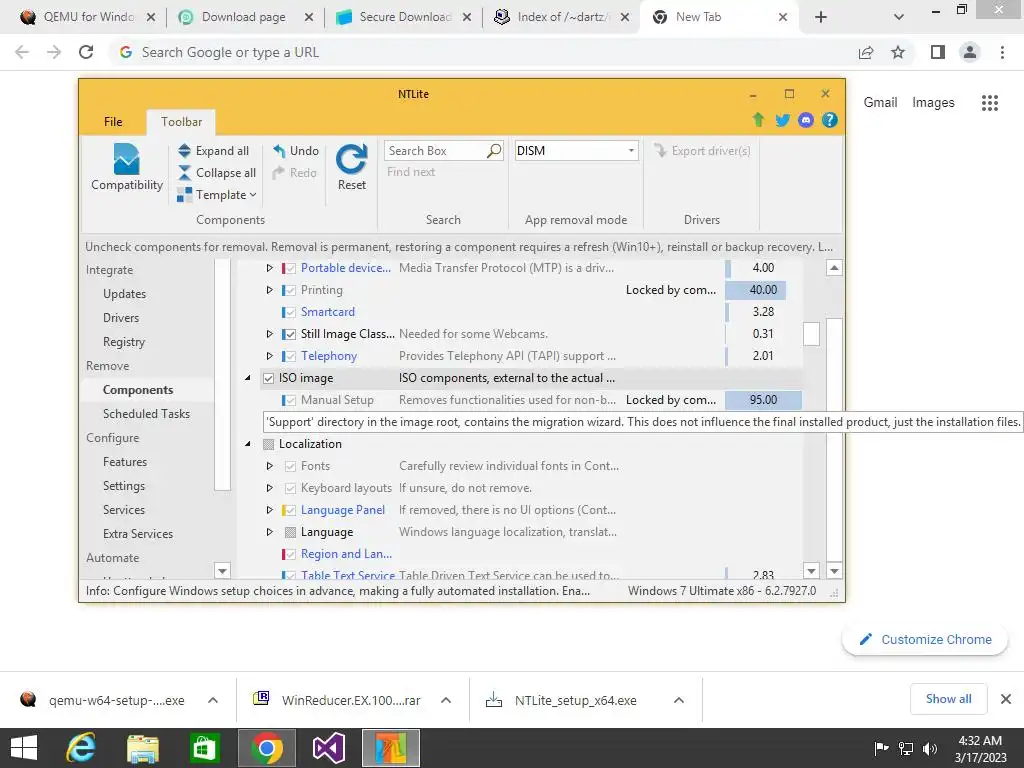Expand the Language node
This screenshot has height=768, width=1024.
269,532
